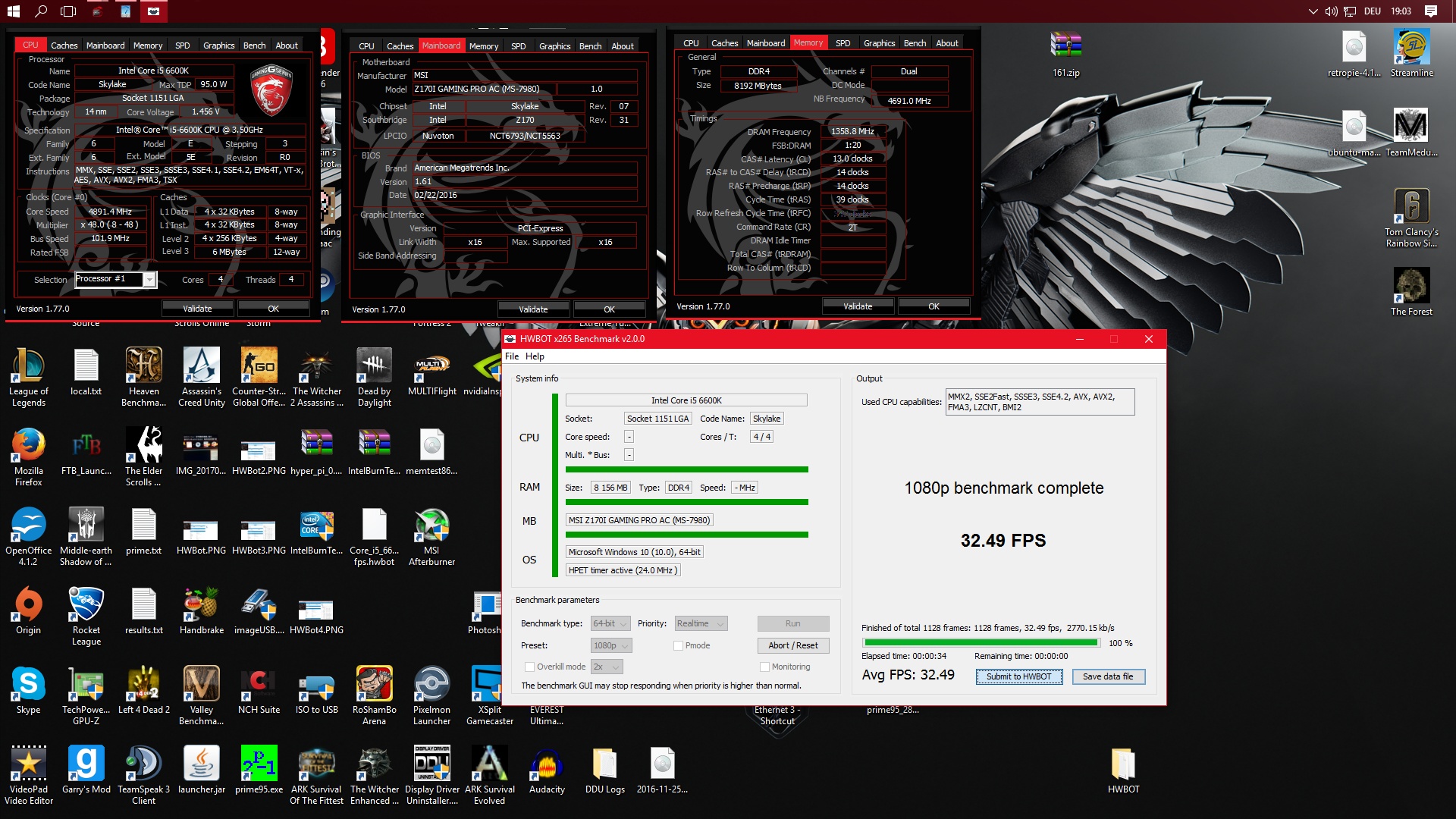Click Submit to HWBOT button
The height and width of the screenshot is (819, 1456).
click(1018, 676)
